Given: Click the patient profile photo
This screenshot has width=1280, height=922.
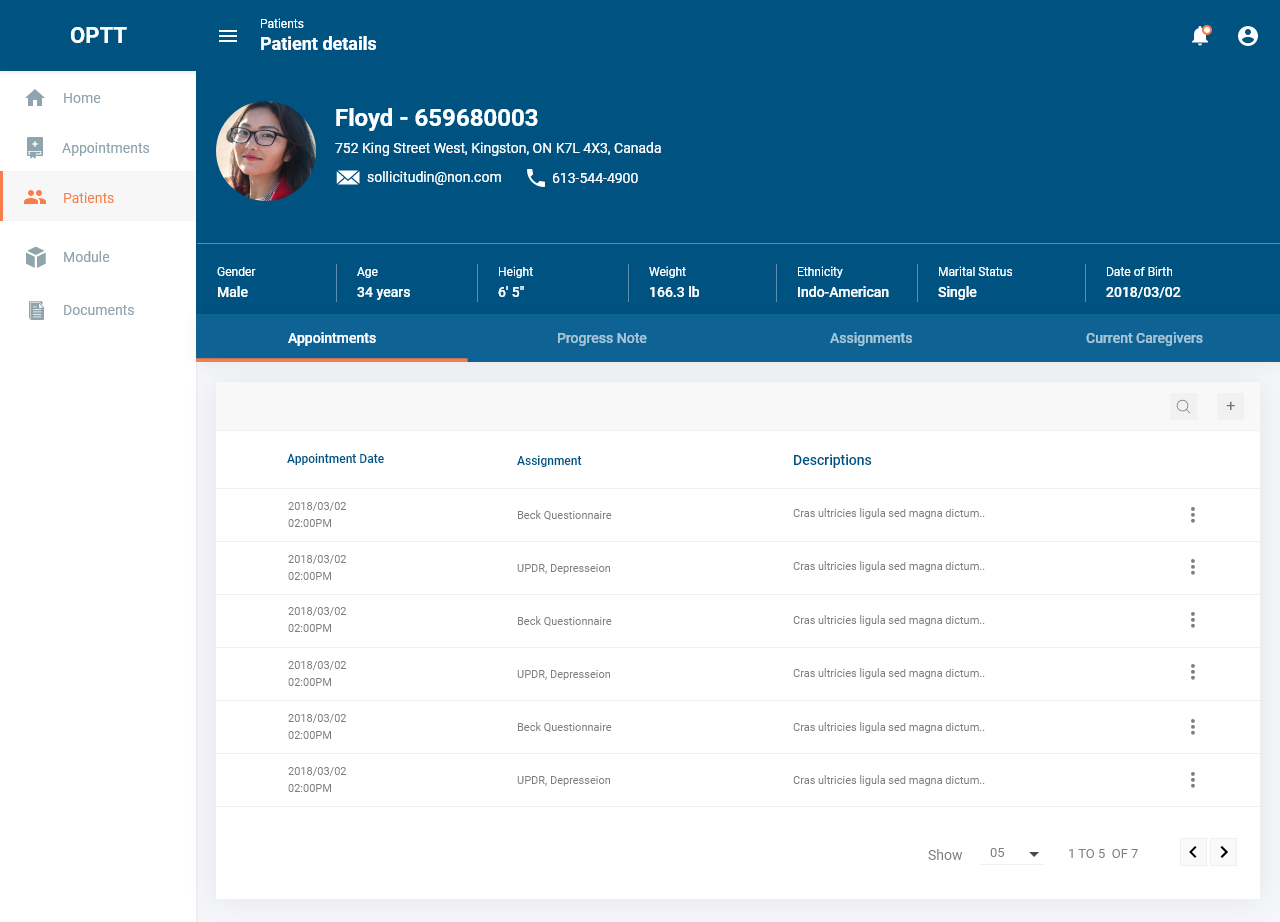Looking at the screenshot, I should point(266,151).
